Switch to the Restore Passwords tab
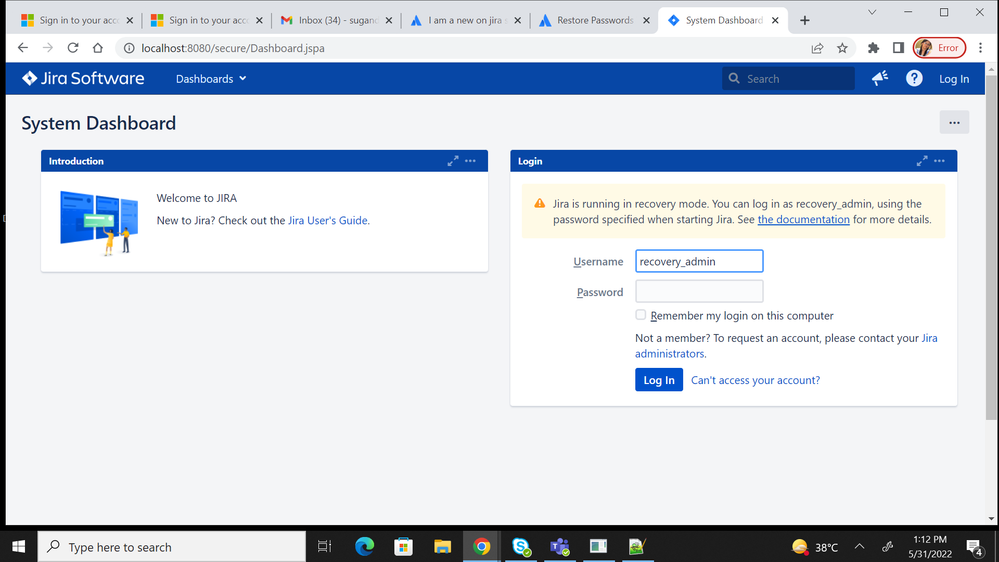 click(x=594, y=20)
